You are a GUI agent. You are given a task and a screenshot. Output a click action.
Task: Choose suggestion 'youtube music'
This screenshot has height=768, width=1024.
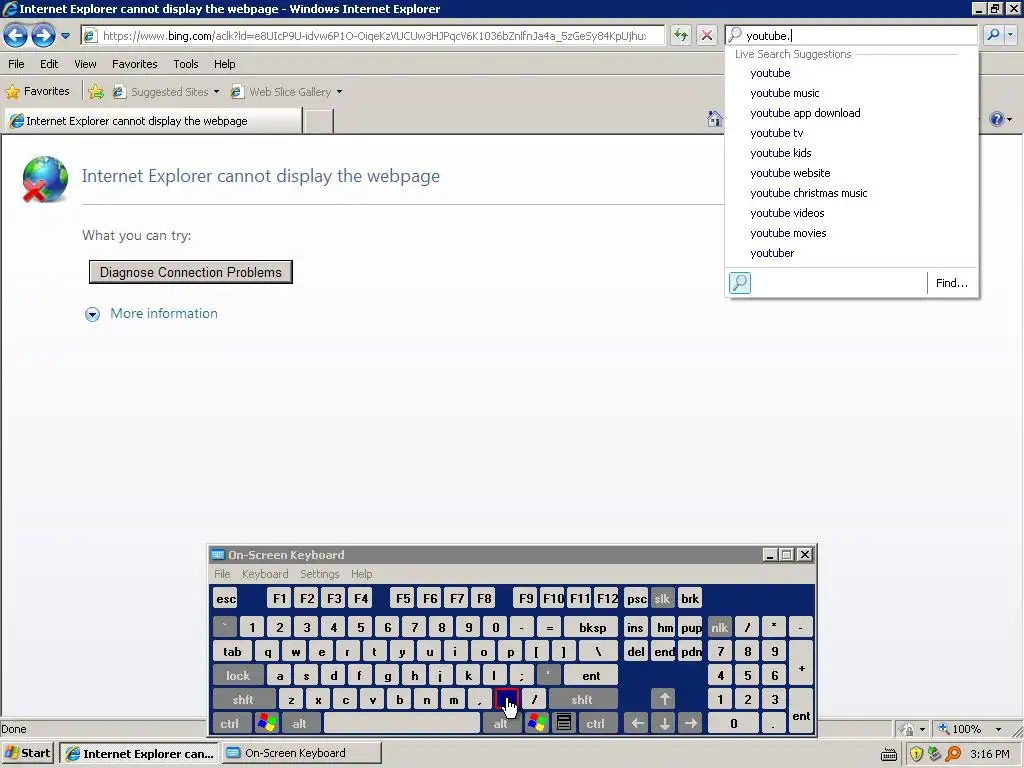click(784, 93)
